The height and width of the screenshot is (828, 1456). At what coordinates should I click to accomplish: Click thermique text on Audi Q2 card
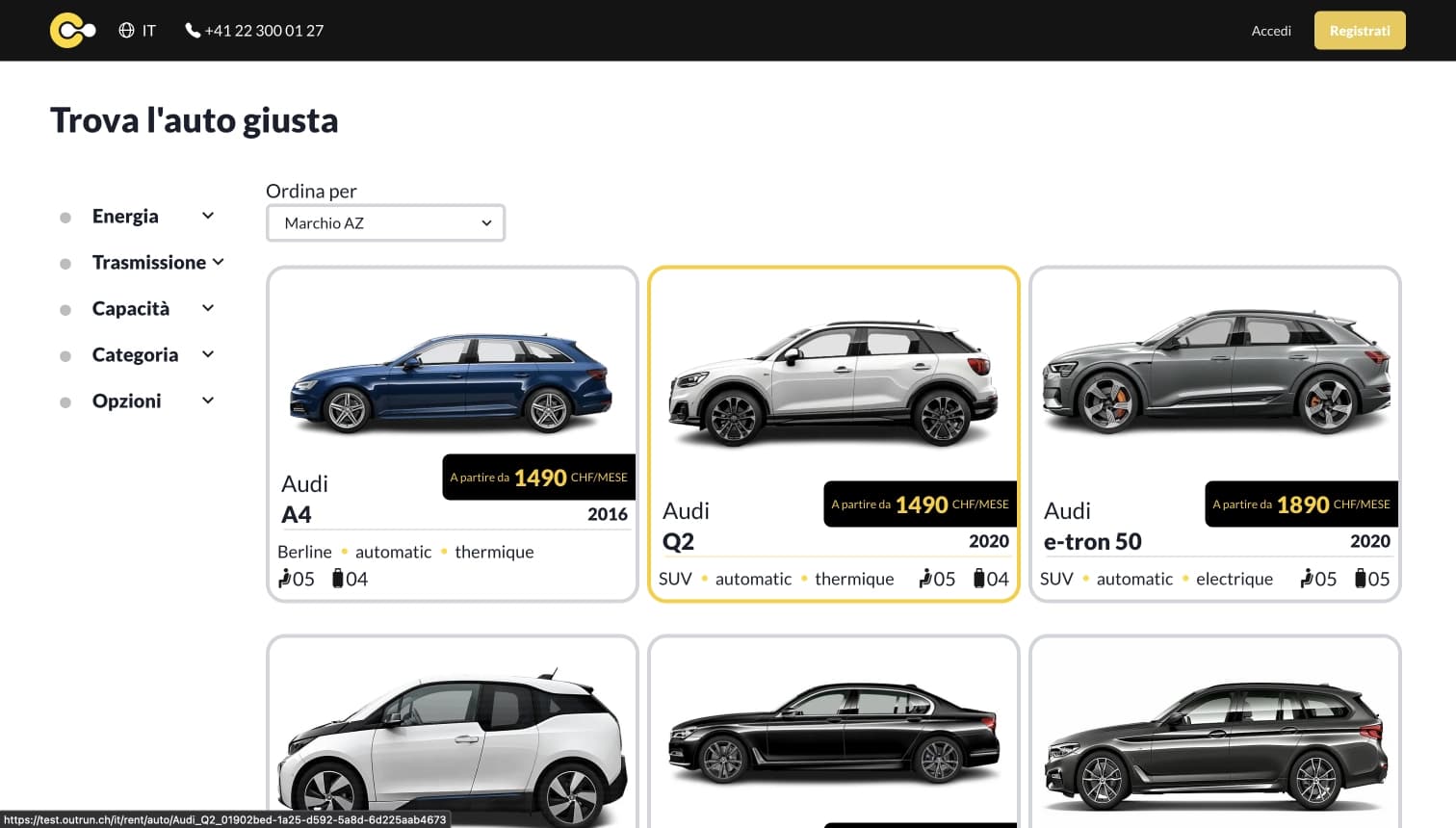pos(854,579)
